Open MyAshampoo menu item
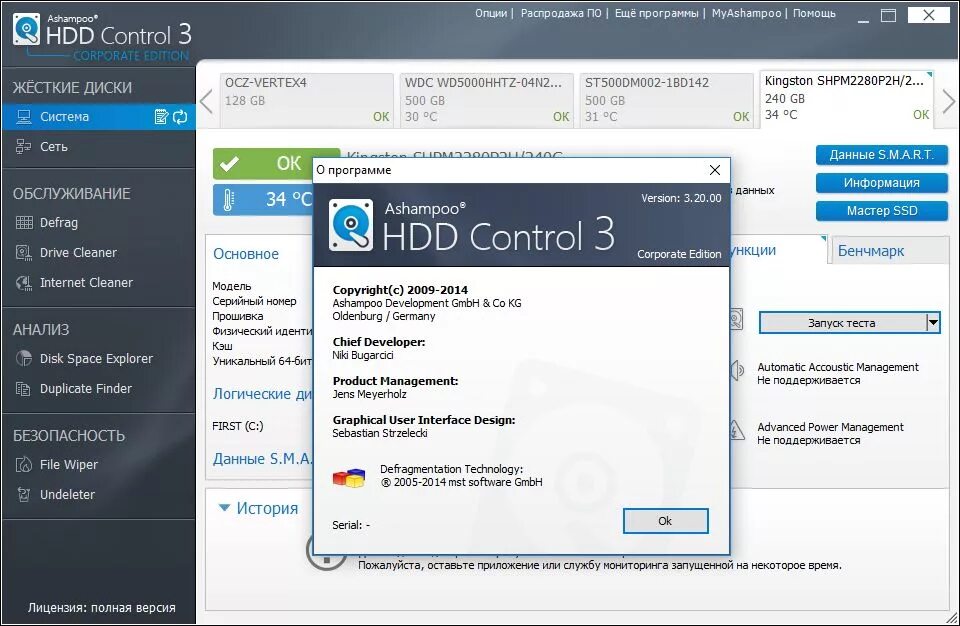The width and height of the screenshot is (960, 626). coord(746,13)
